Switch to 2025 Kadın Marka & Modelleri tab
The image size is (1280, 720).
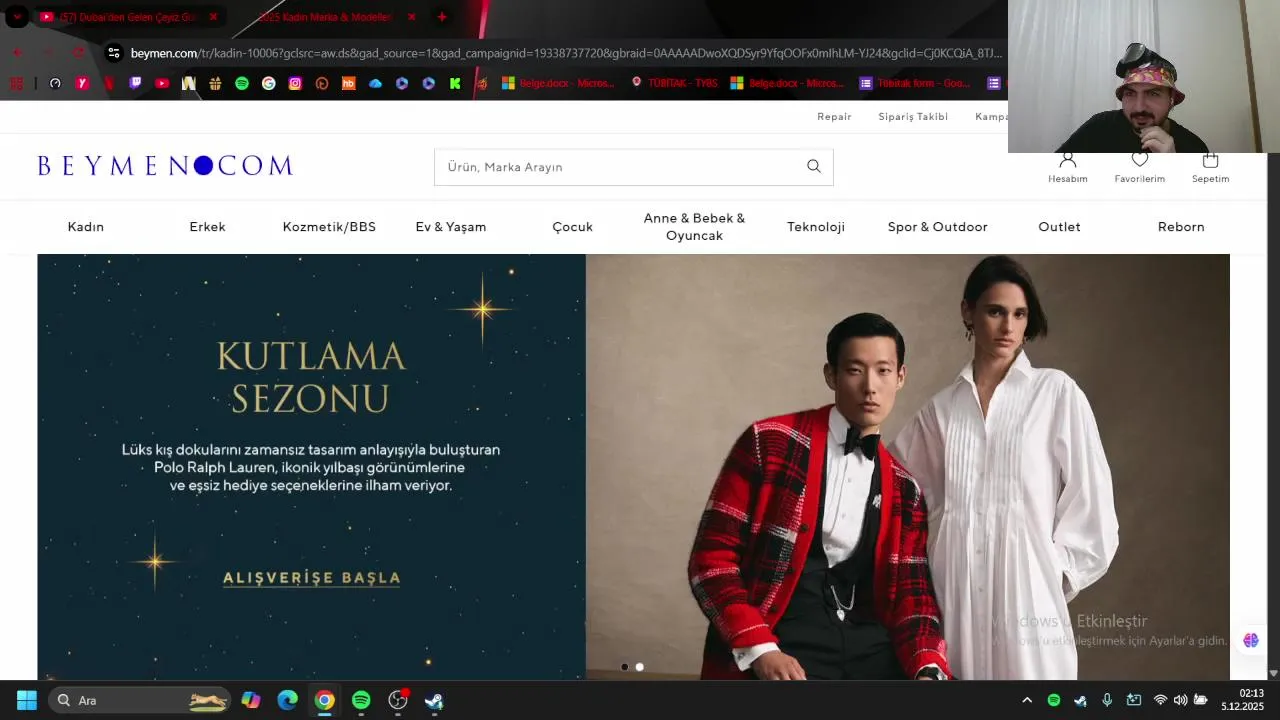coord(325,17)
